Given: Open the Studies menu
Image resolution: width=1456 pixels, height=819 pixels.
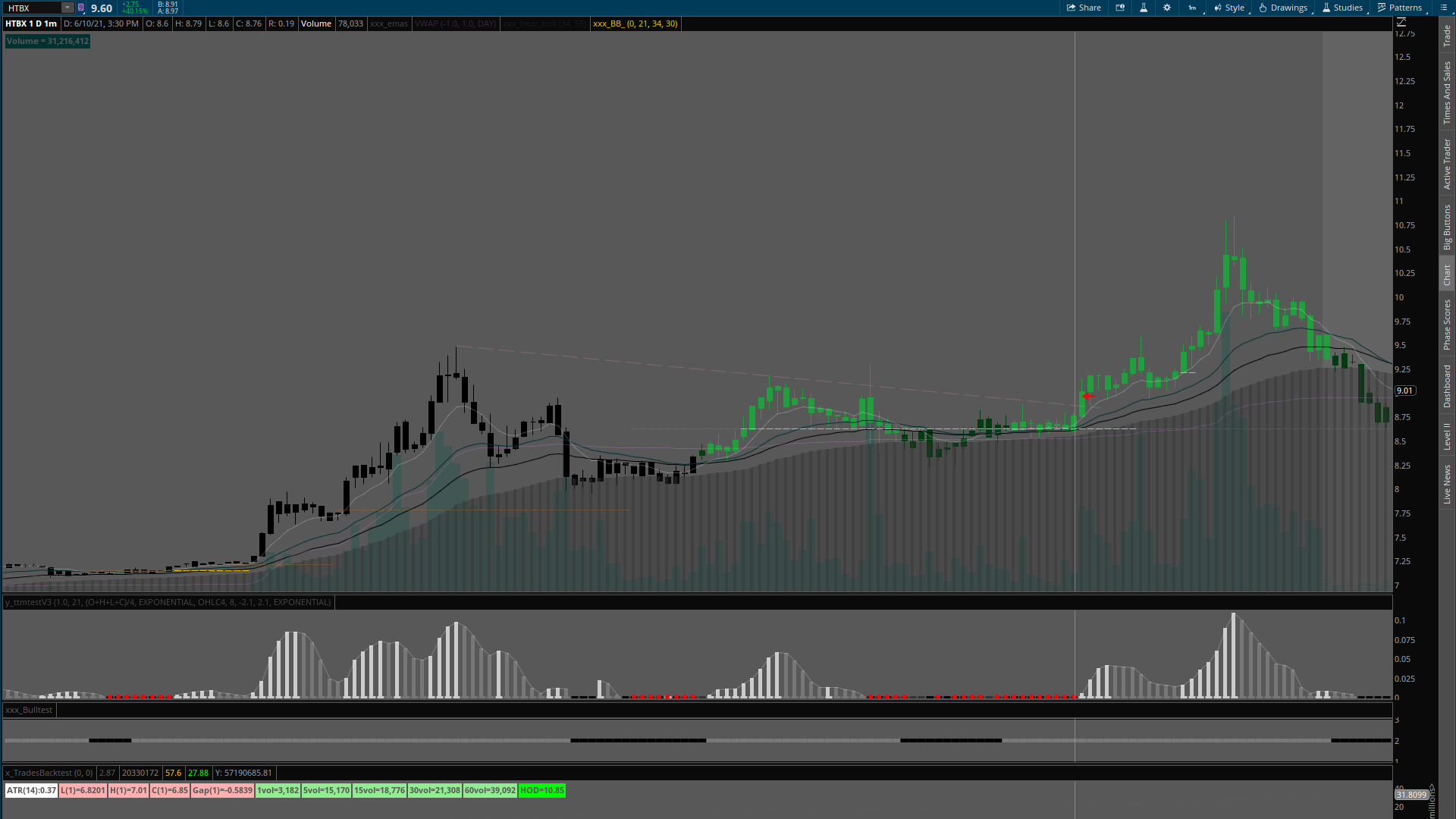Looking at the screenshot, I should tap(1342, 8).
